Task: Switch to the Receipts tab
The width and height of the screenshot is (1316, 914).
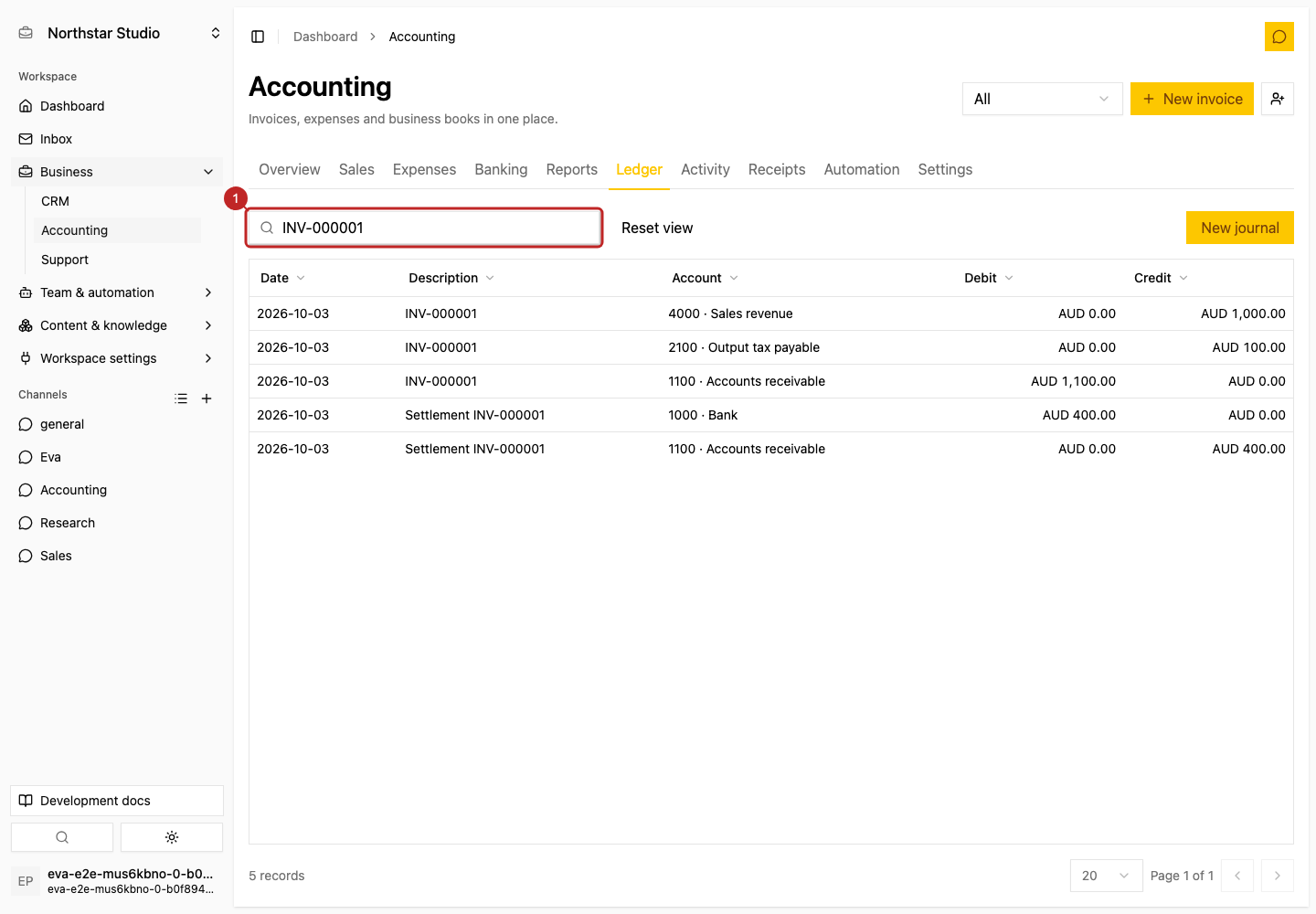Action: click(x=777, y=169)
